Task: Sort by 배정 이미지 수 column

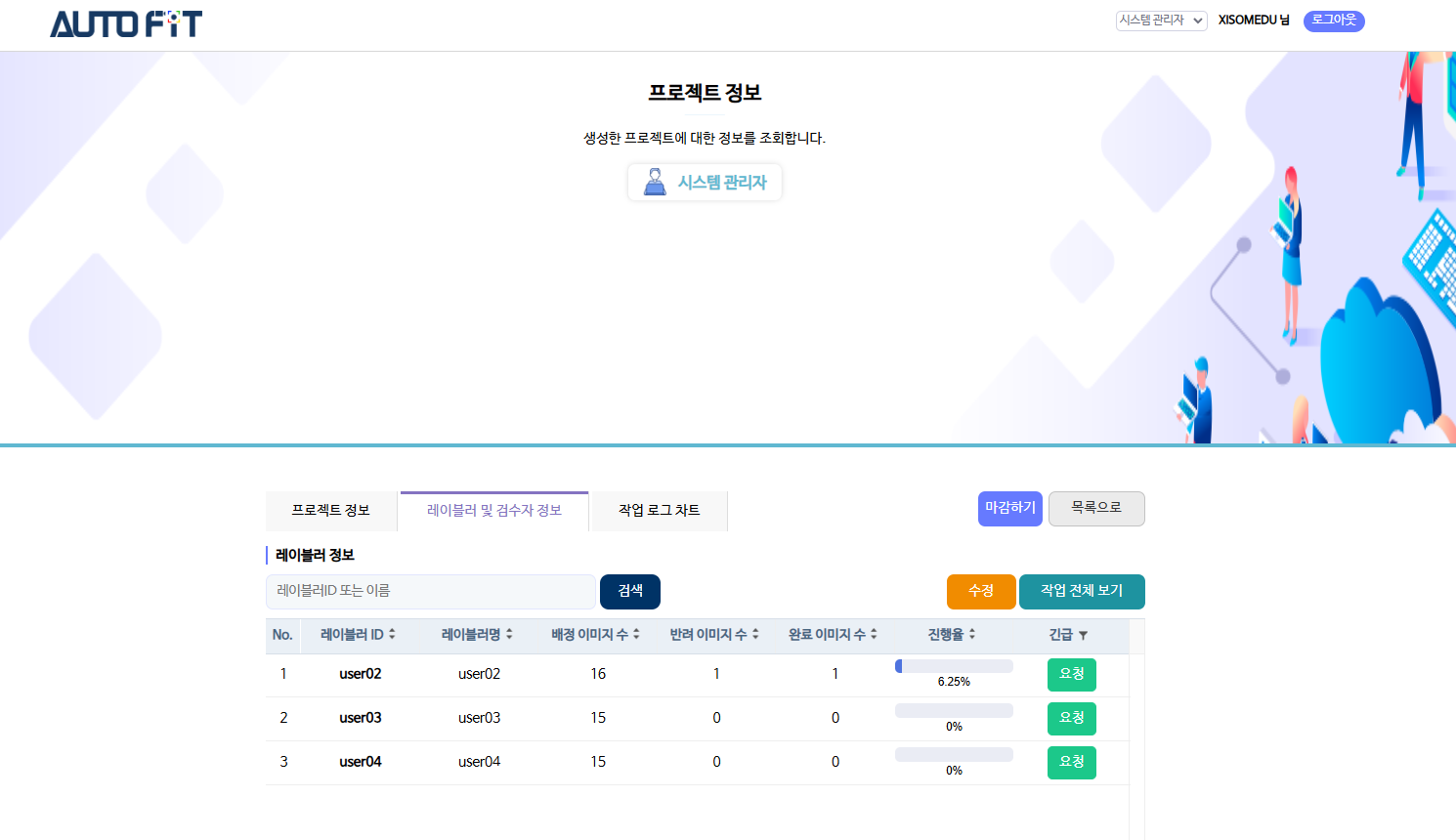Action: pyautogui.click(x=595, y=635)
